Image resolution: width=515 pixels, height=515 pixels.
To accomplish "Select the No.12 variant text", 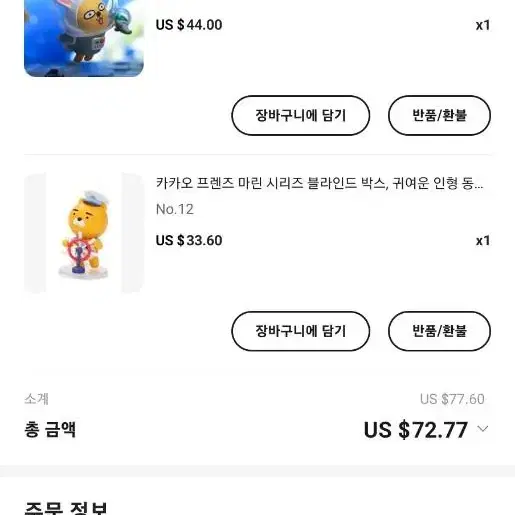I will click(175, 209).
